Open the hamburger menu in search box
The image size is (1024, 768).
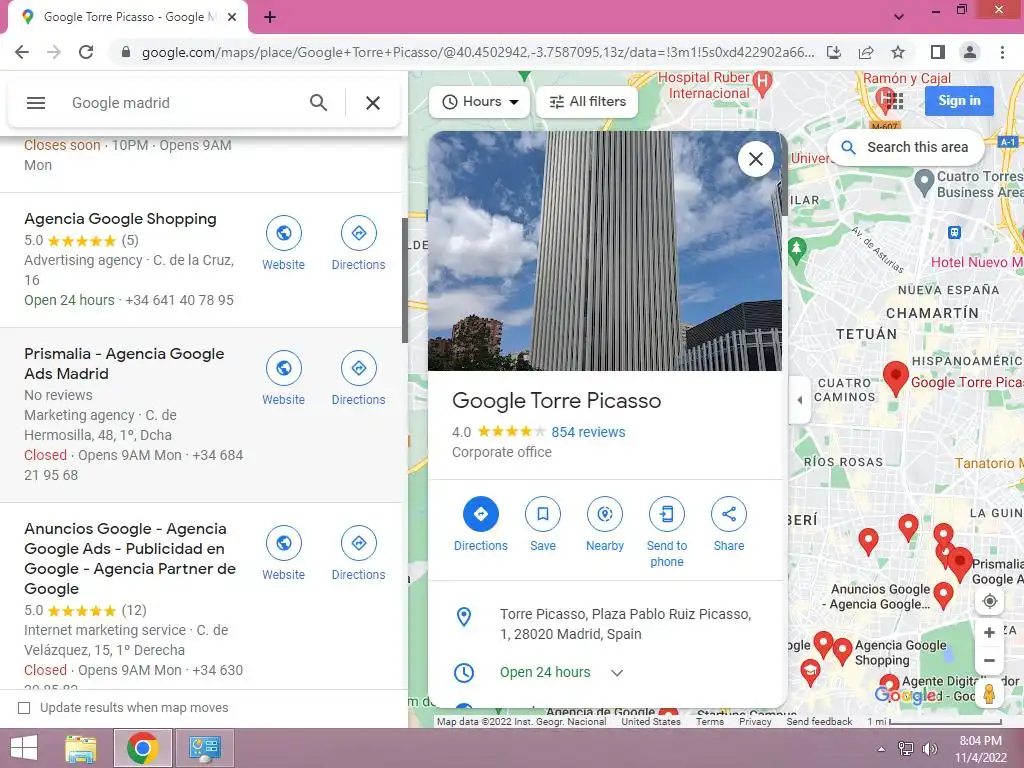(36, 103)
